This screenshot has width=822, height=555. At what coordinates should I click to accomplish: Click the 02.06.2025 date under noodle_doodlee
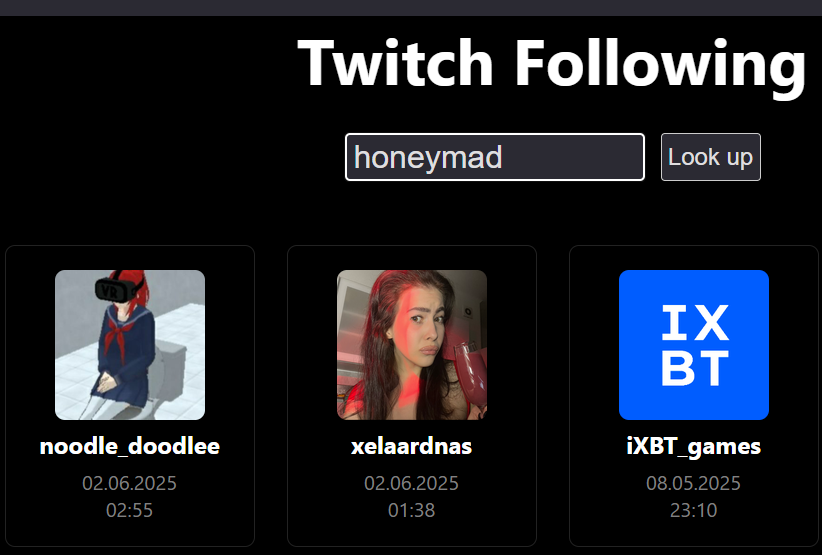[x=129, y=483]
